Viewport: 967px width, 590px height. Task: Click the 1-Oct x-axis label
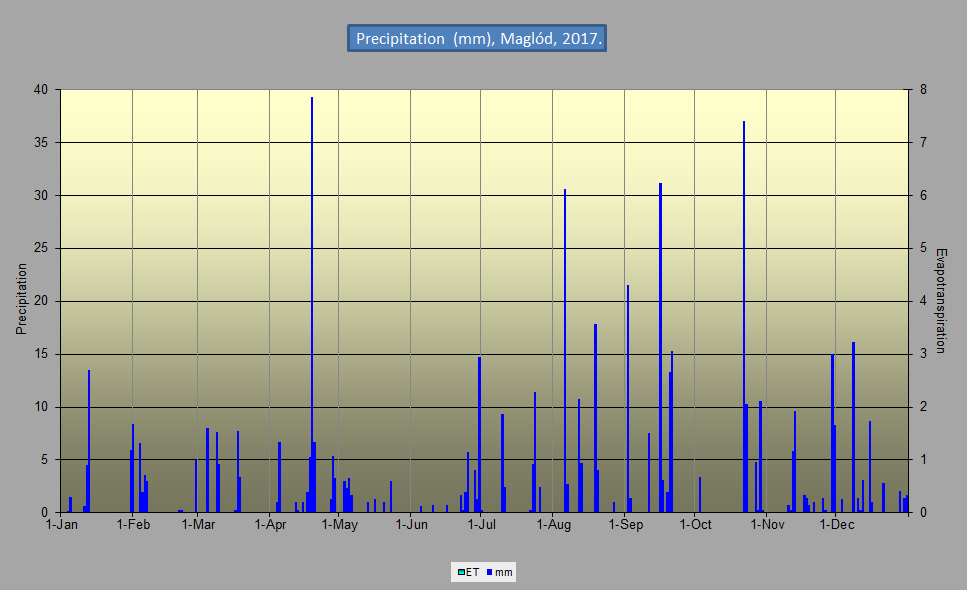point(696,525)
